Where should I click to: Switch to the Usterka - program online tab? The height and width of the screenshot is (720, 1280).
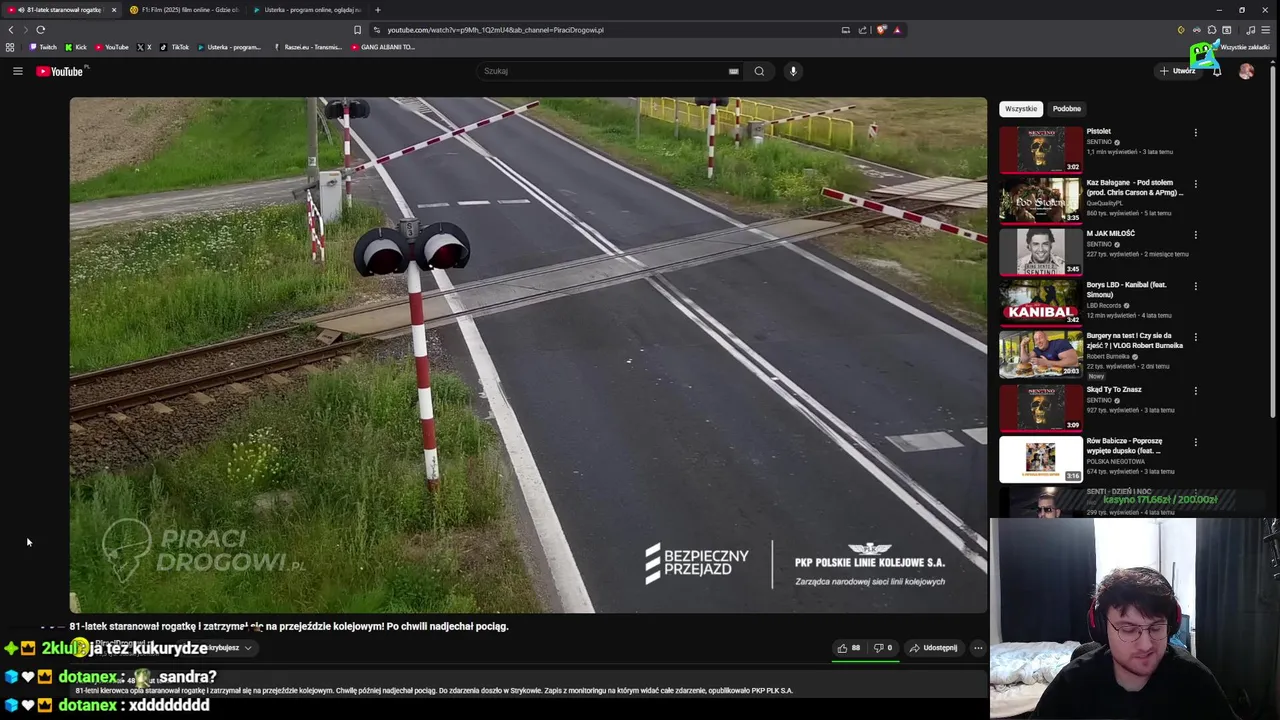pyautogui.click(x=307, y=10)
